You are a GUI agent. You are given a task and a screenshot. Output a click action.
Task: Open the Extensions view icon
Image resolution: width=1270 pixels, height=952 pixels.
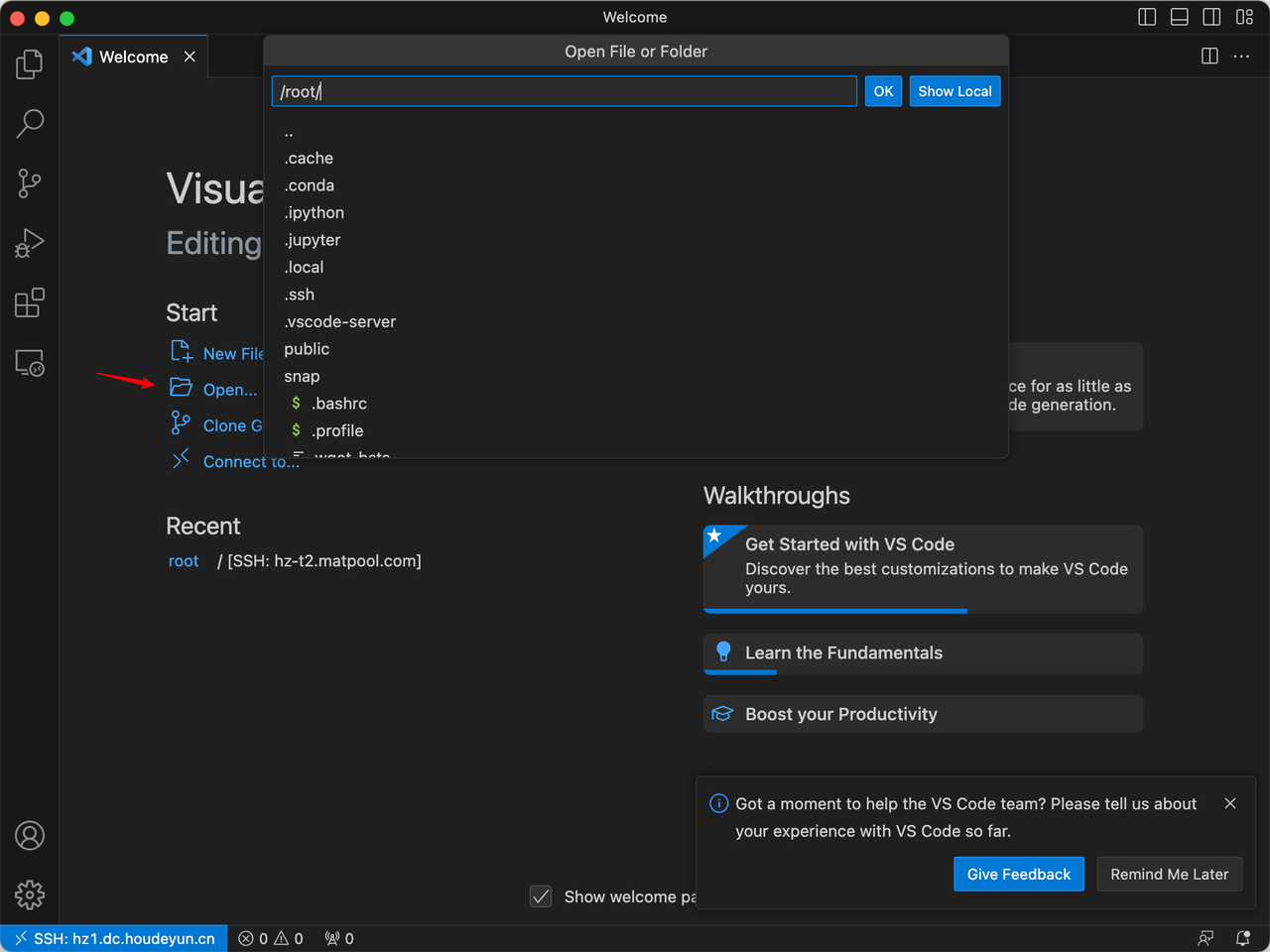[30, 302]
